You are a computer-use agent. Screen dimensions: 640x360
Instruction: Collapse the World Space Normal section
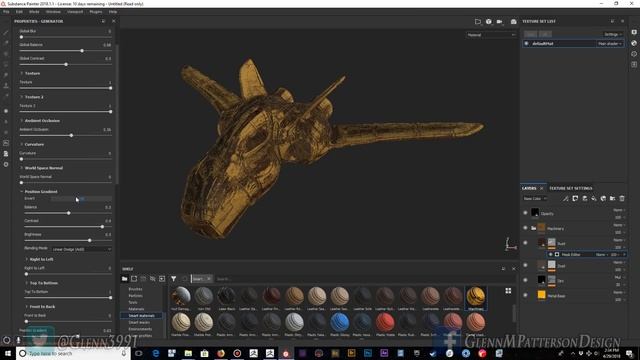pos(22,168)
